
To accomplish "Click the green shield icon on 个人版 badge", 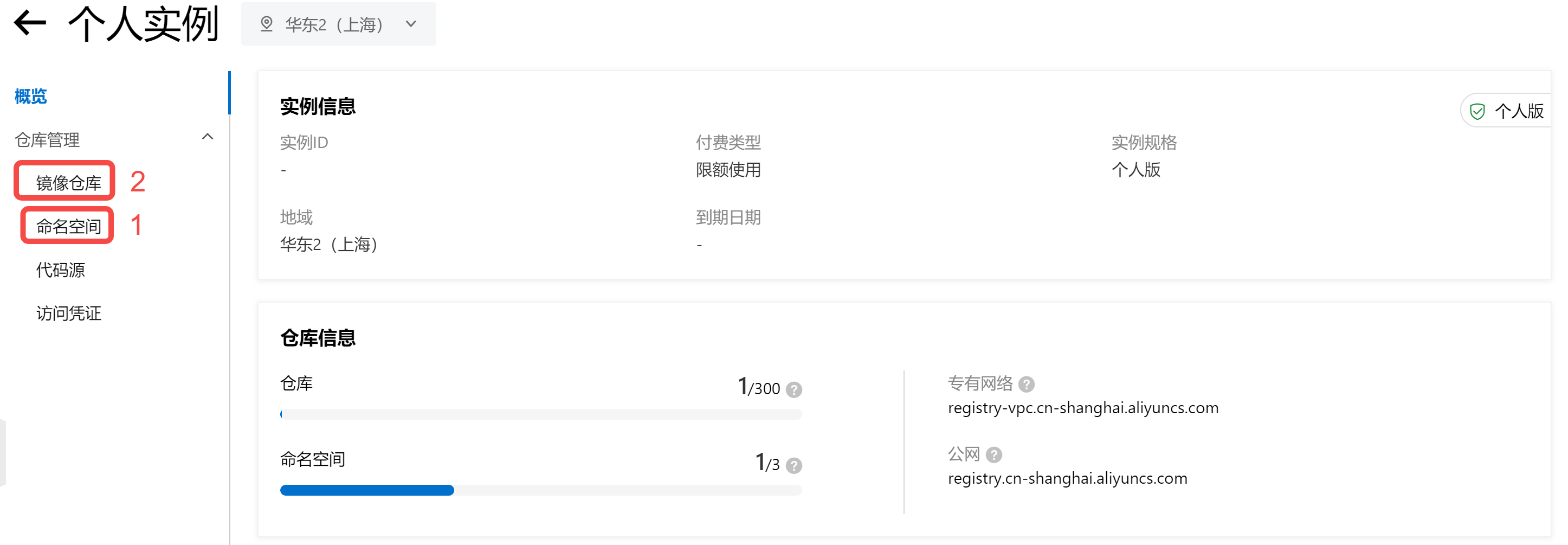I will (1477, 111).
